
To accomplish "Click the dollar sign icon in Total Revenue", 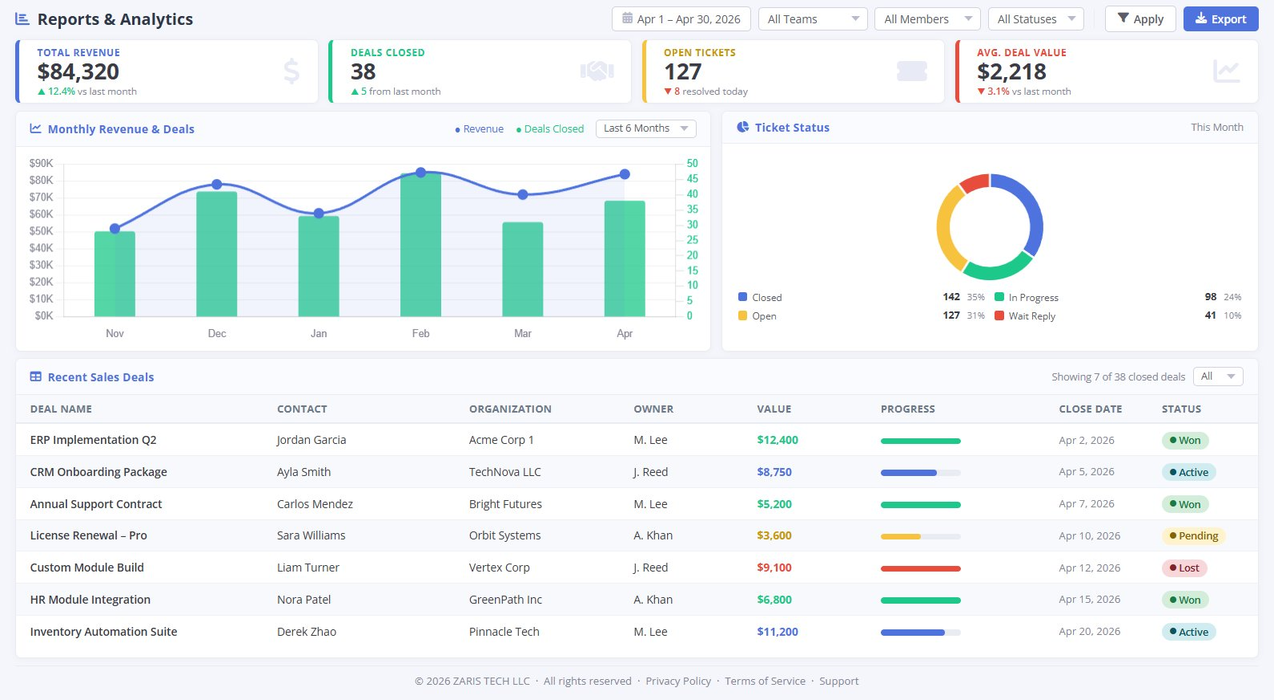I will 291,71.
